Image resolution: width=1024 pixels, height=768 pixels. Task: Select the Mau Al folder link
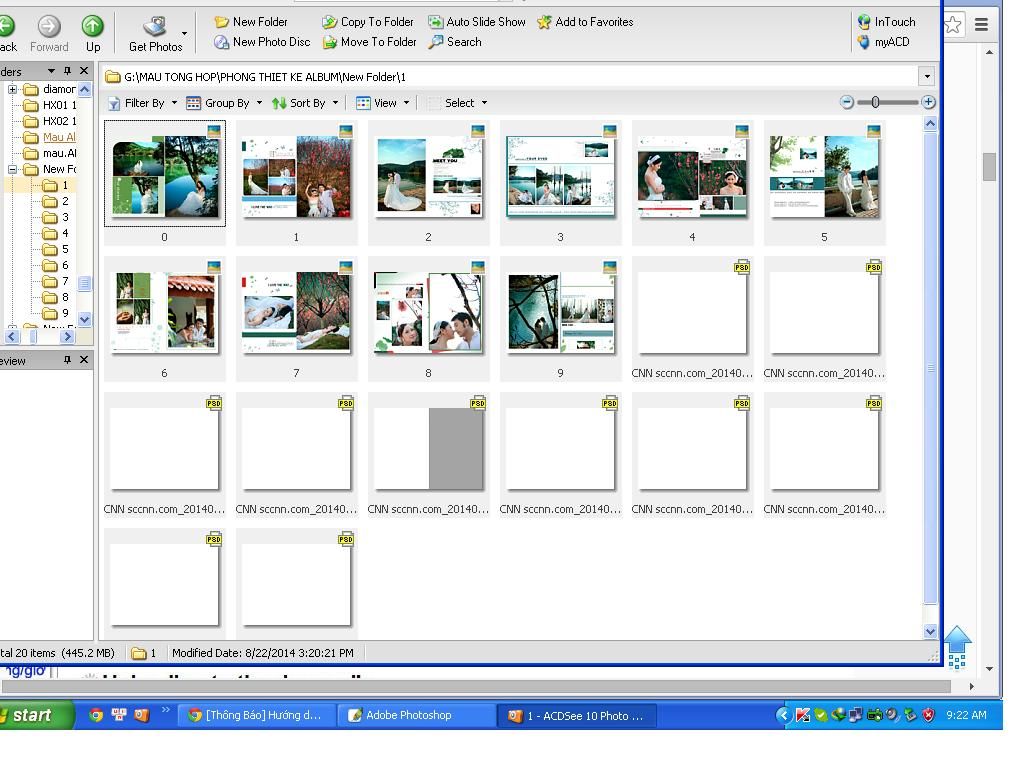pyautogui.click(x=50, y=137)
